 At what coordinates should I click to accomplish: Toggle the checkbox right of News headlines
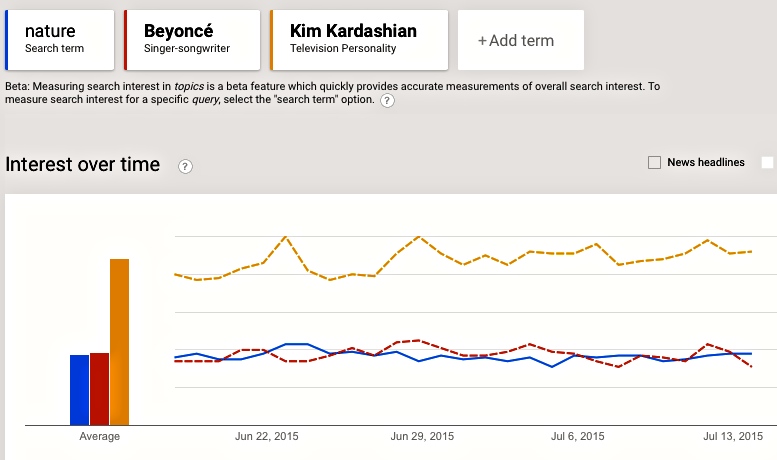coord(768,162)
